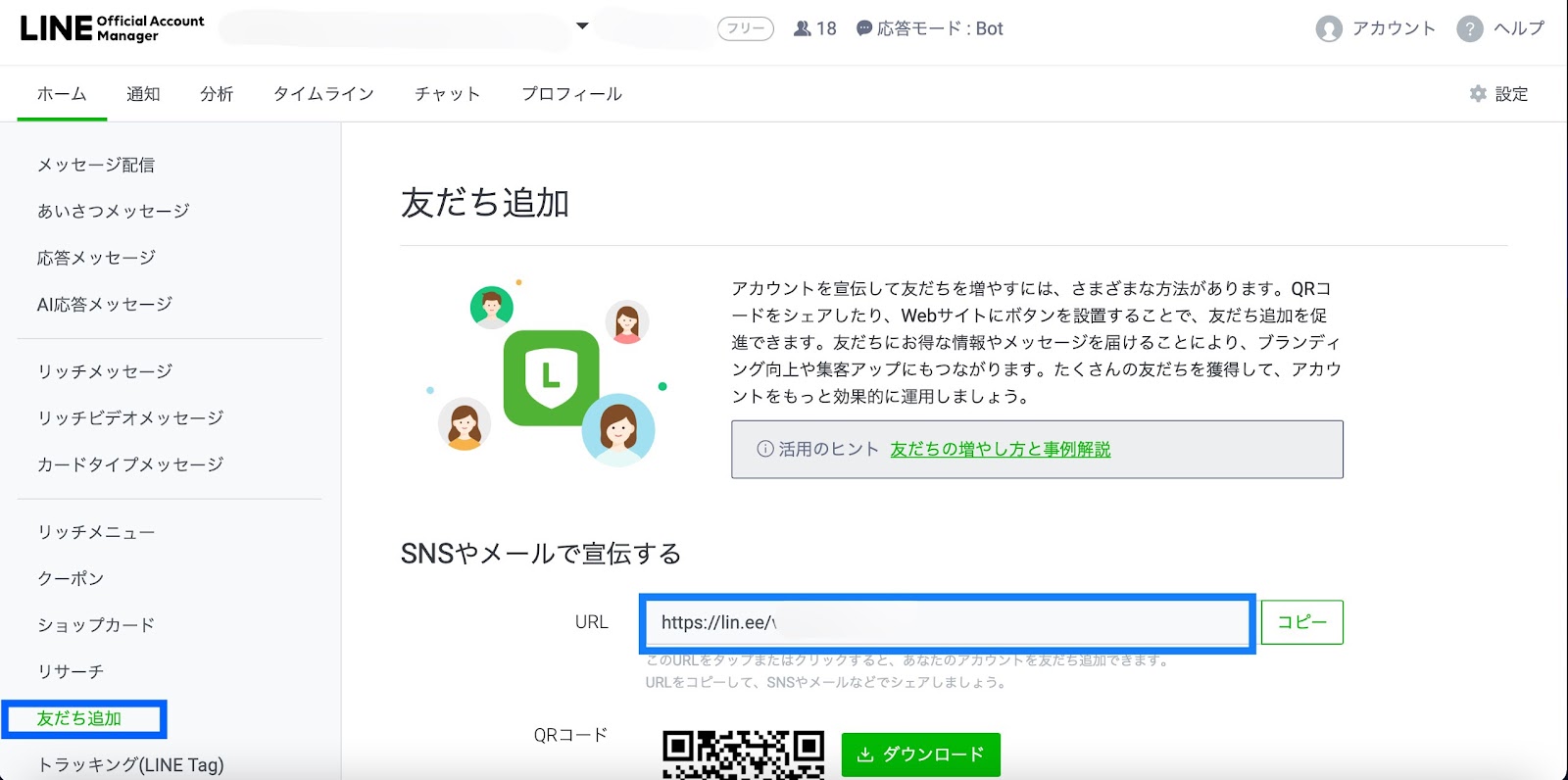Open AI応答メッセージ in the sidebar
Image resolution: width=1568 pixels, height=780 pixels.
click(x=105, y=304)
